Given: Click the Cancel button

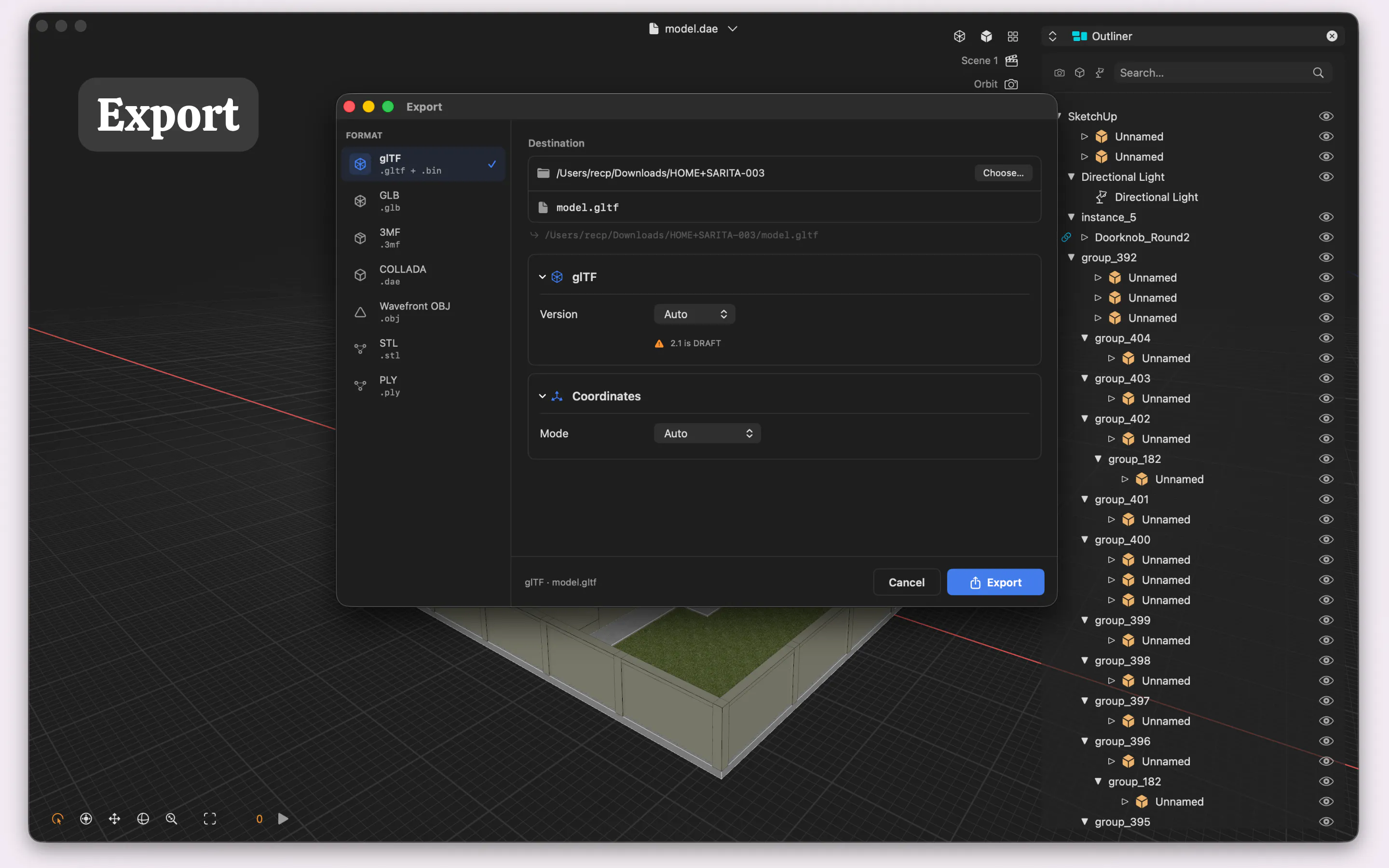Looking at the screenshot, I should pyautogui.click(x=906, y=582).
